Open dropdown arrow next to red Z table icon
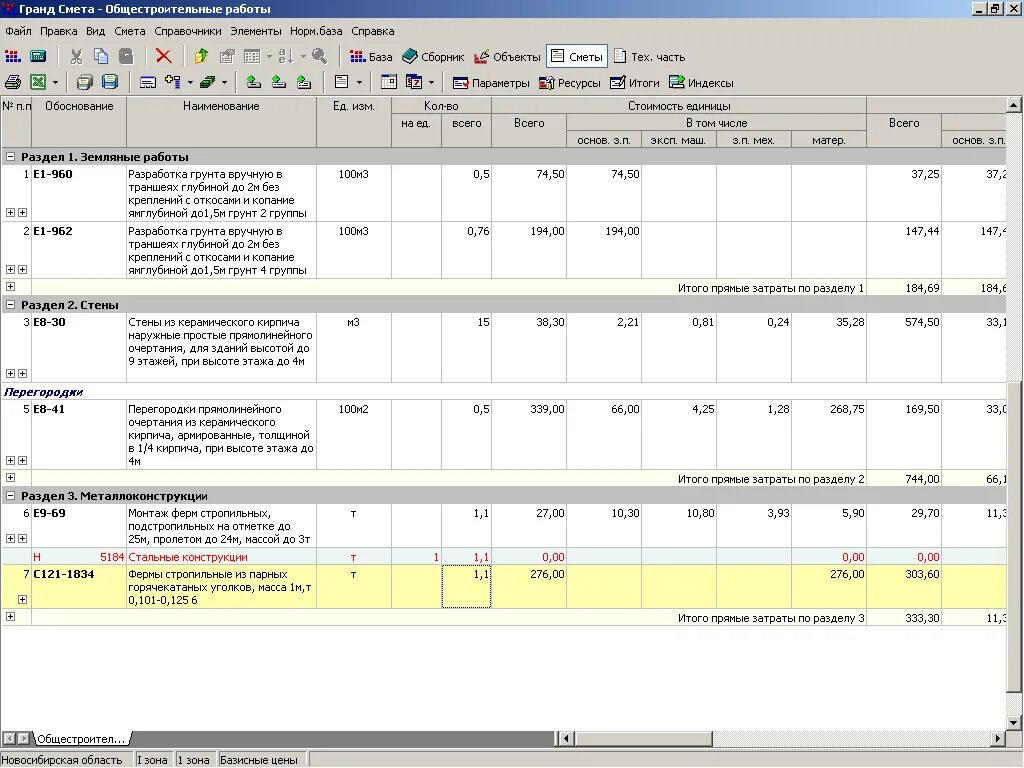Image resolution: width=1024 pixels, height=768 pixels. tap(431, 83)
